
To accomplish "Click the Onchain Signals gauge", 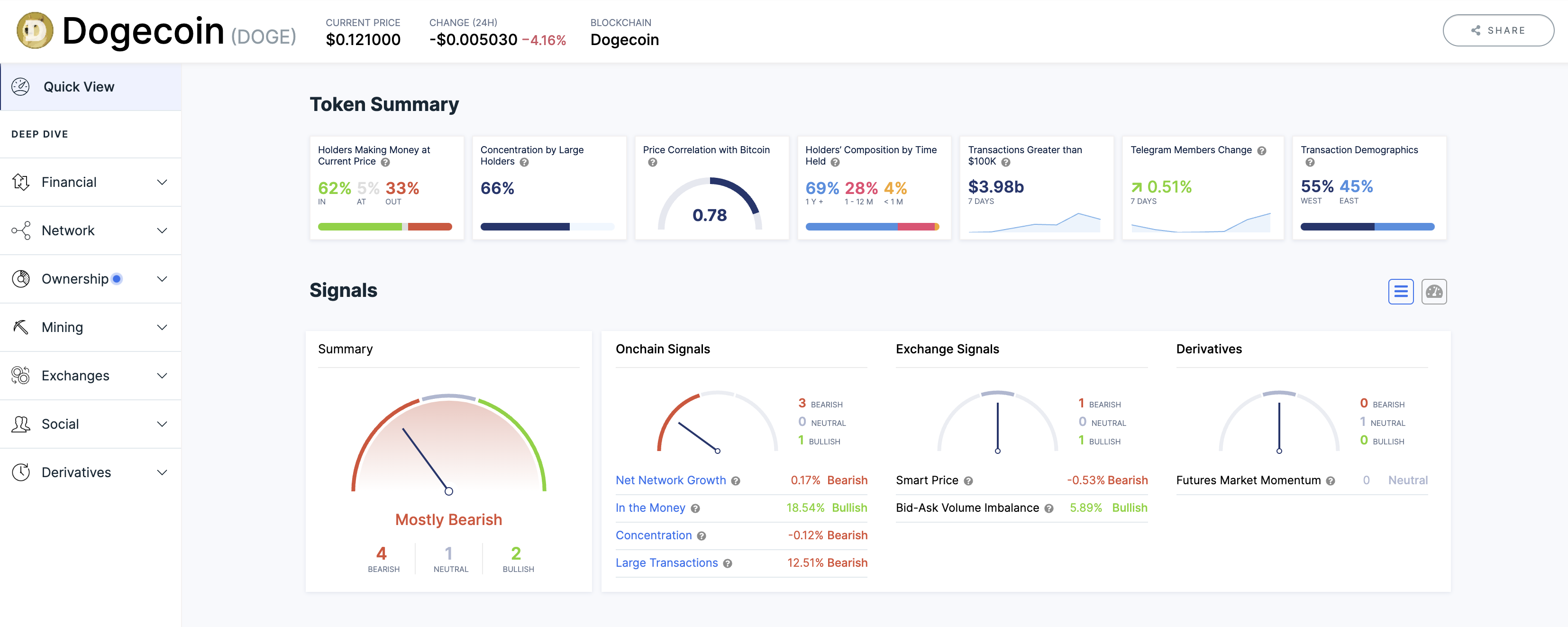I will pos(718,422).
